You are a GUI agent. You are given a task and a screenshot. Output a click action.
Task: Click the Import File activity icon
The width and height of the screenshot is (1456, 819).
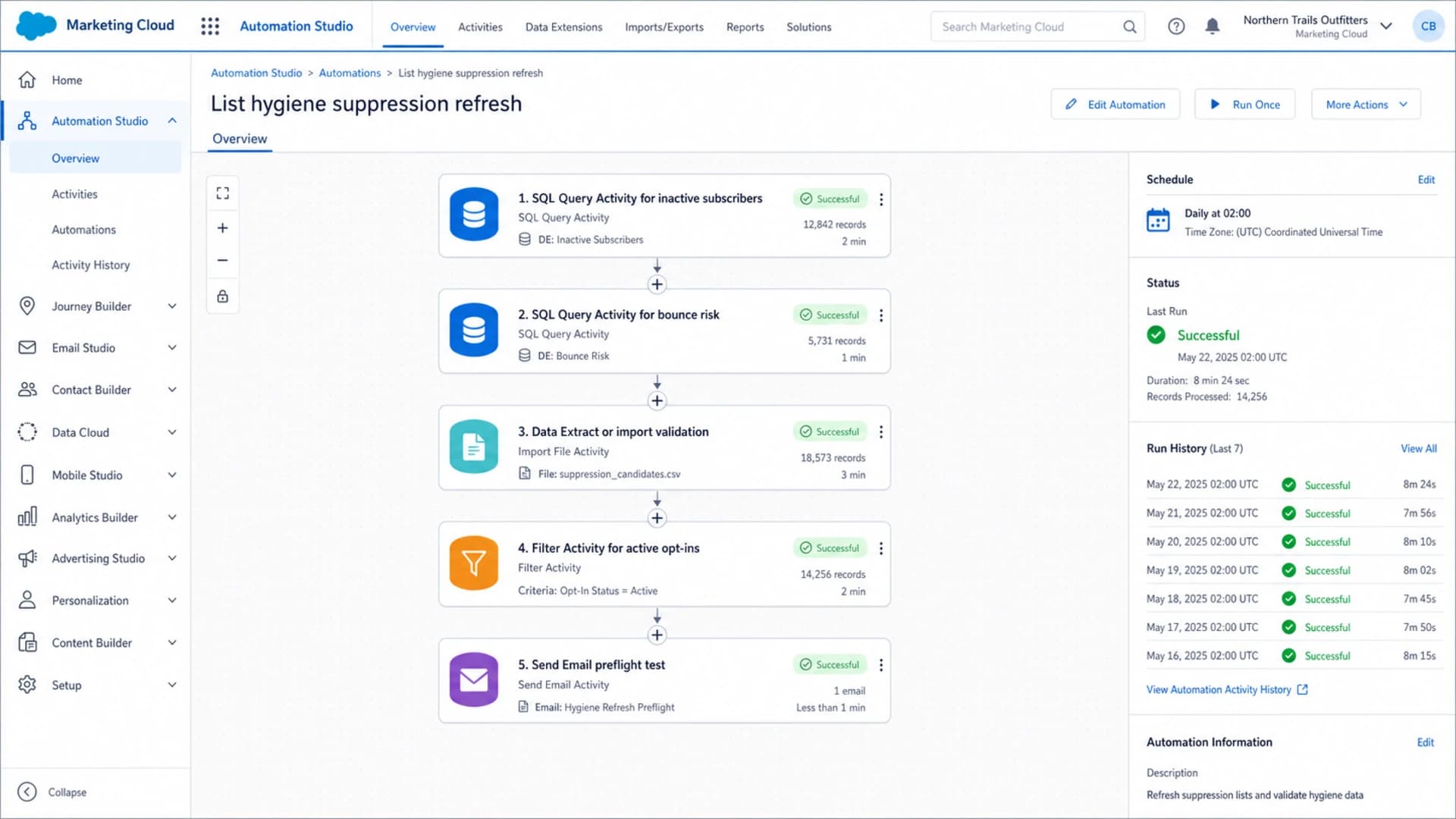pos(474,447)
